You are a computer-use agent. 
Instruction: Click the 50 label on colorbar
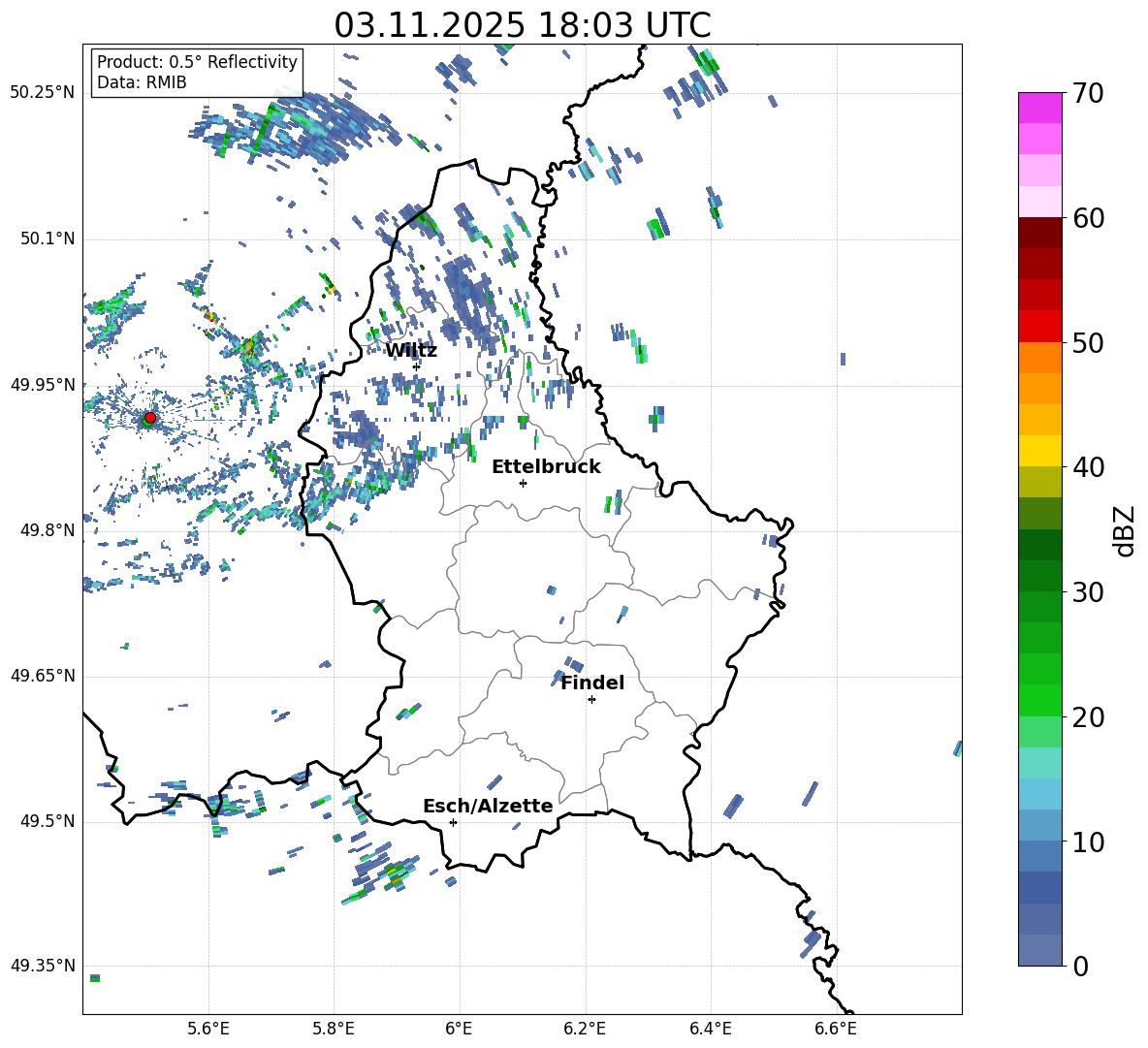tap(1088, 342)
